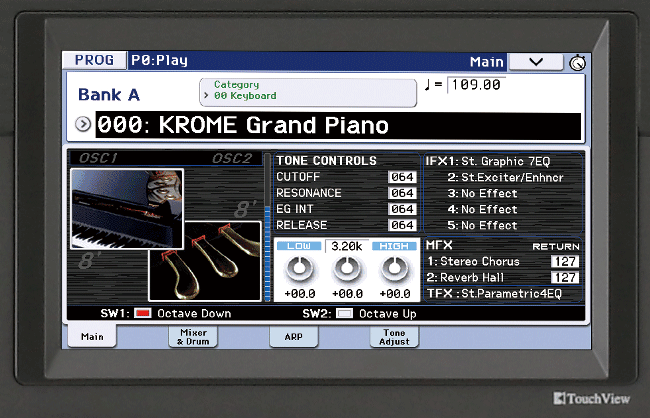This screenshot has width=650, height=418.
Task: Click the MFX RETURN column label
Action: coord(556,247)
